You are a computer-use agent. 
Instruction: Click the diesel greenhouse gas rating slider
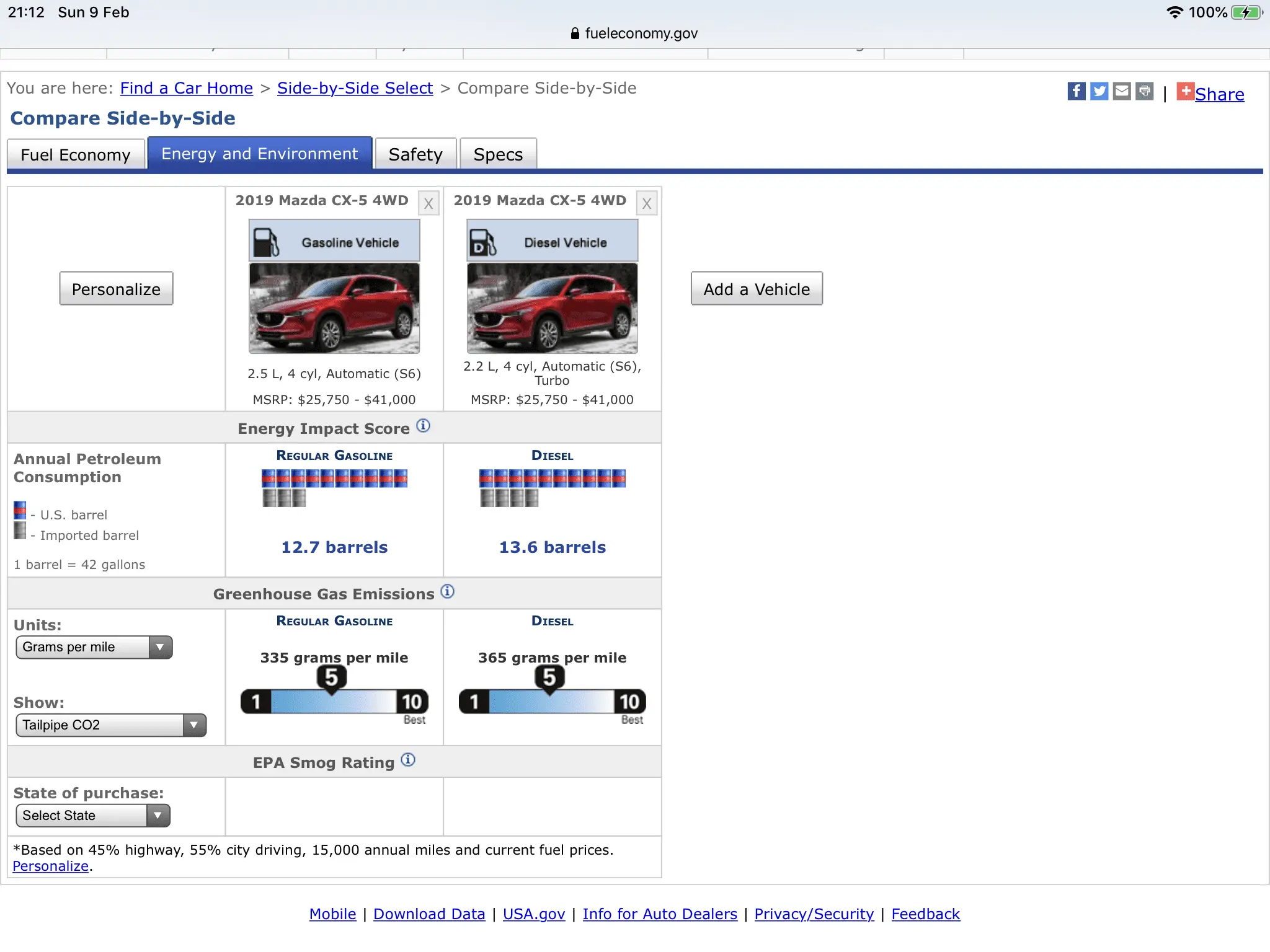point(552,694)
